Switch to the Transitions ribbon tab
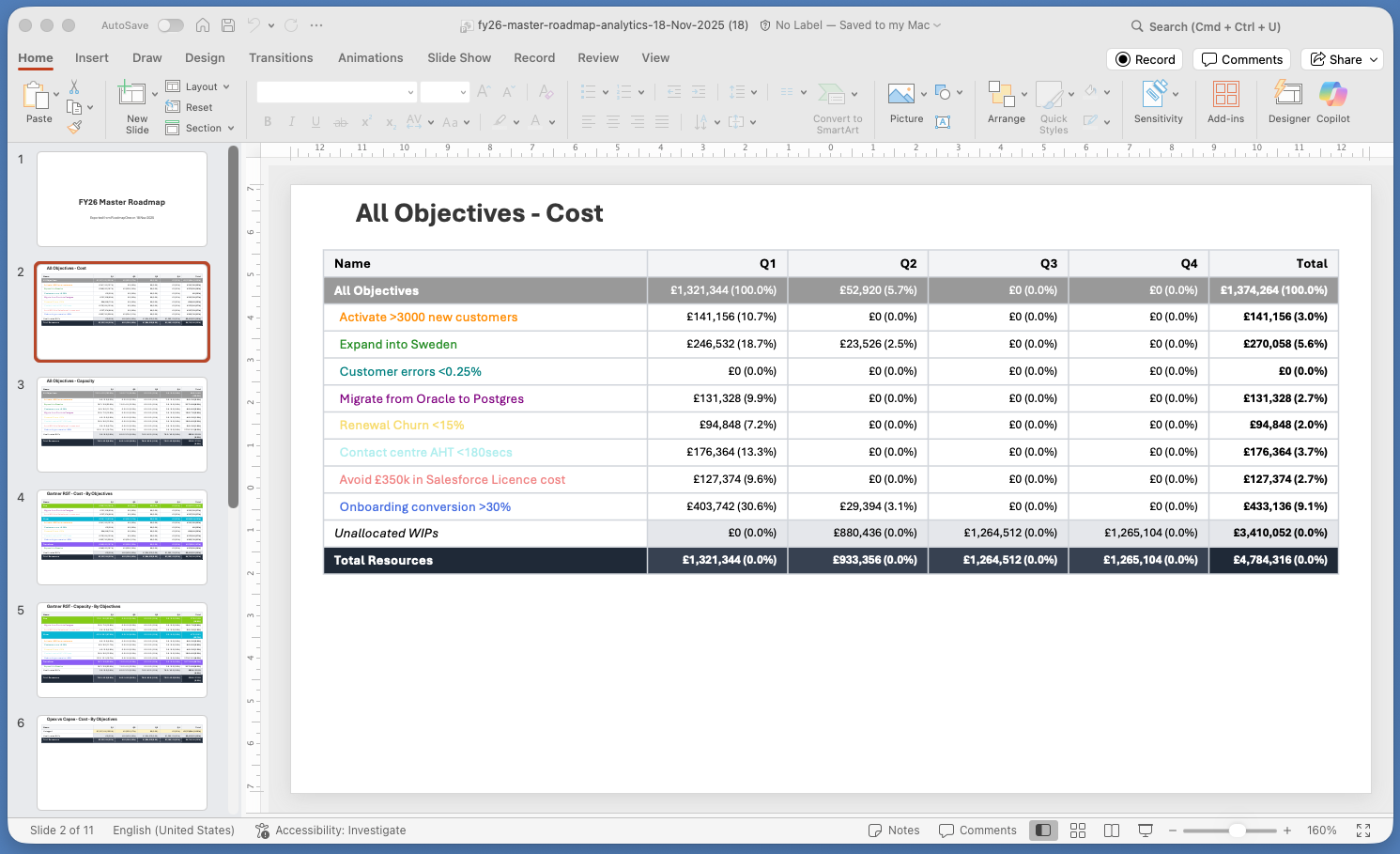 281,57
